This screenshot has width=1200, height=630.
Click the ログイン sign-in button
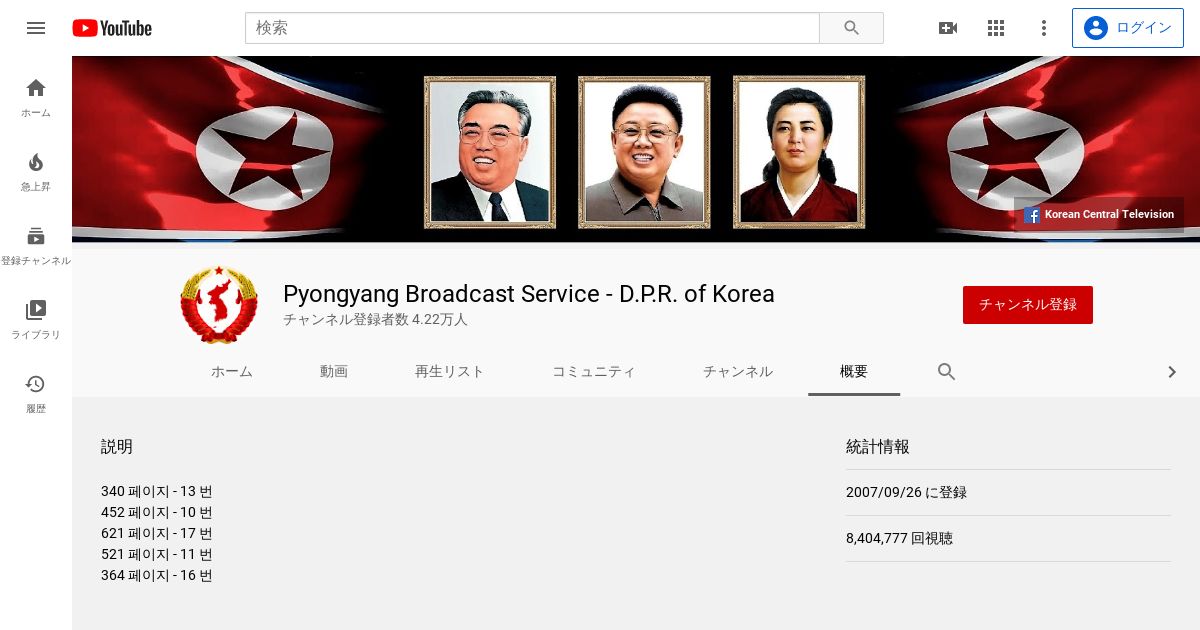pyautogui.click(x=1127, y=28)
